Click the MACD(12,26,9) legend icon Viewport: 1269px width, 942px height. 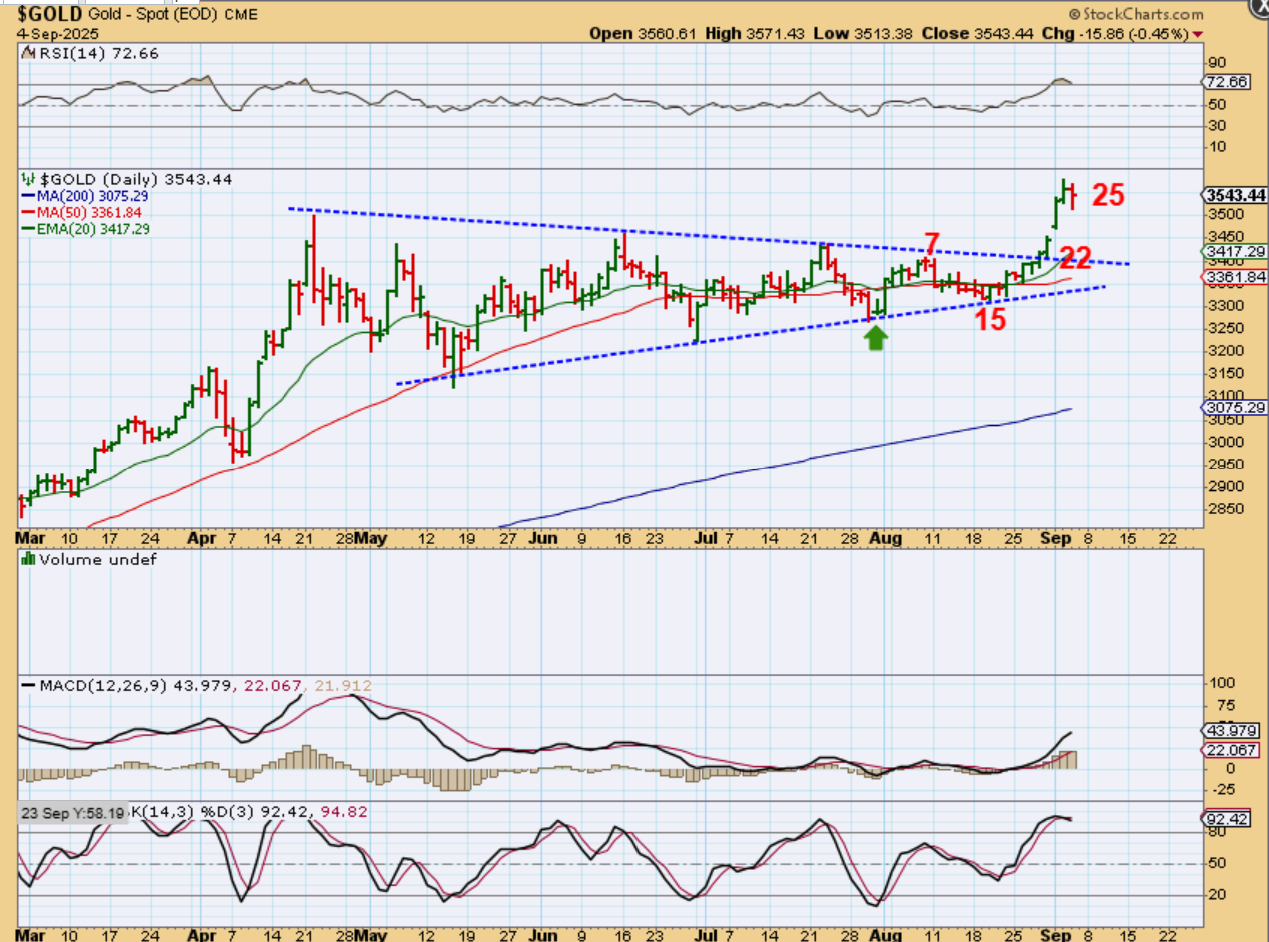(x=28, y=686)
